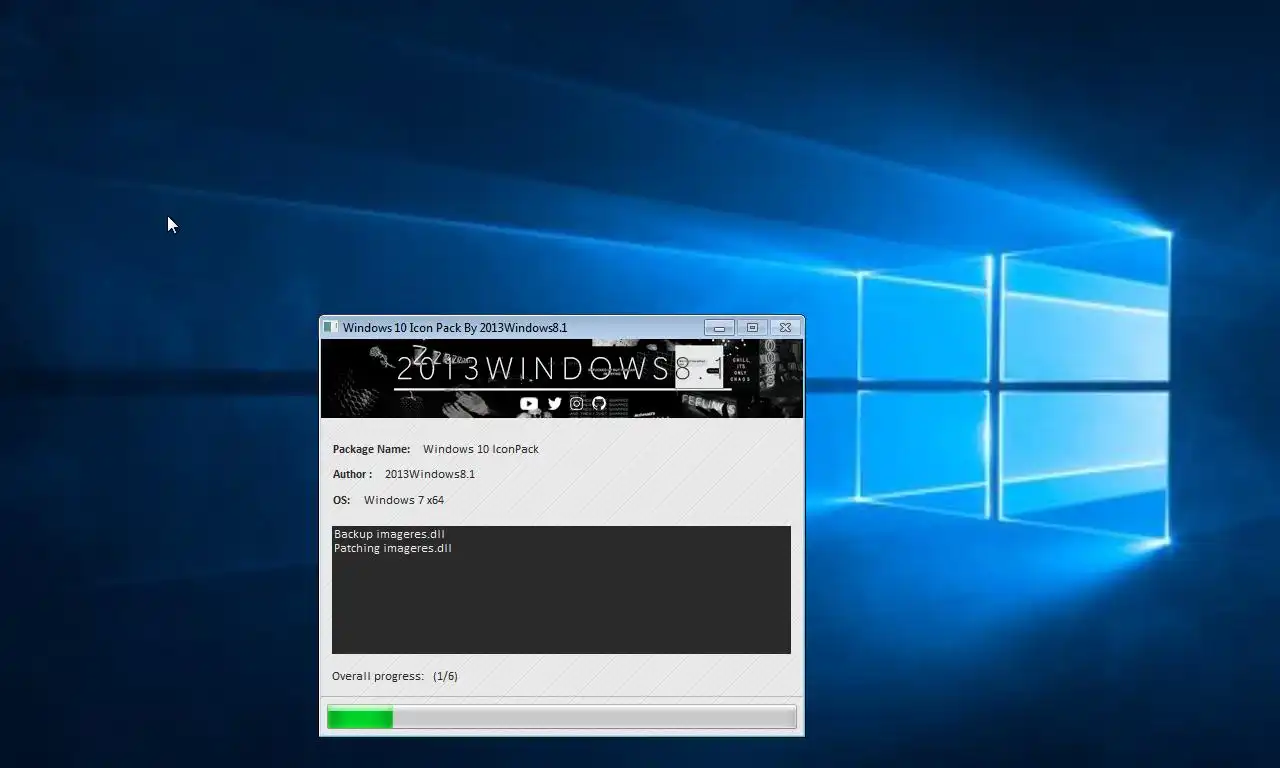Select the 'Patching imageres.dll' log line

[393, 548]
